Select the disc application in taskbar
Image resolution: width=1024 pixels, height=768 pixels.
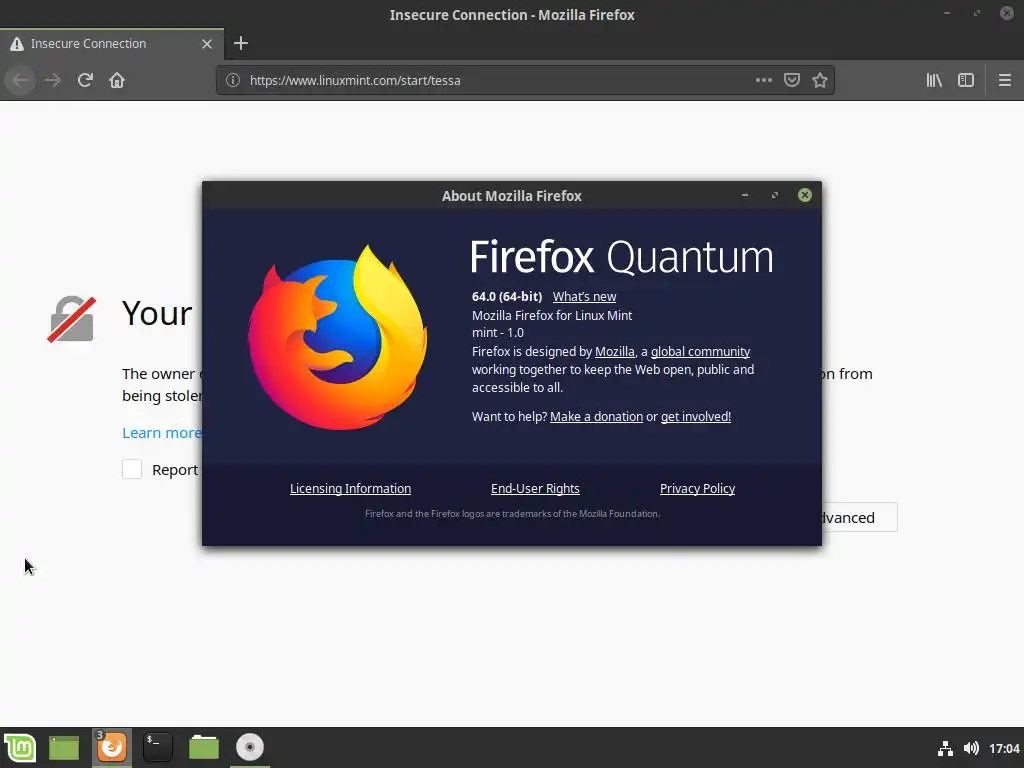pos(249,748)
